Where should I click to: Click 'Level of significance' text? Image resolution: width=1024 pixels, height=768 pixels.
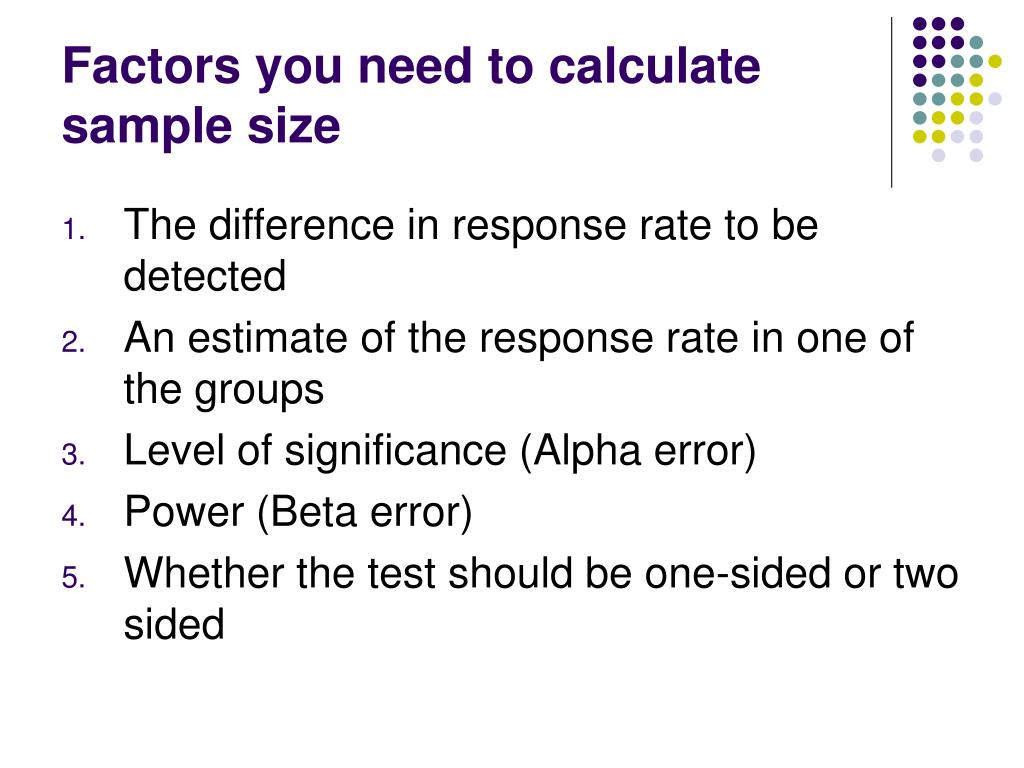315,452
